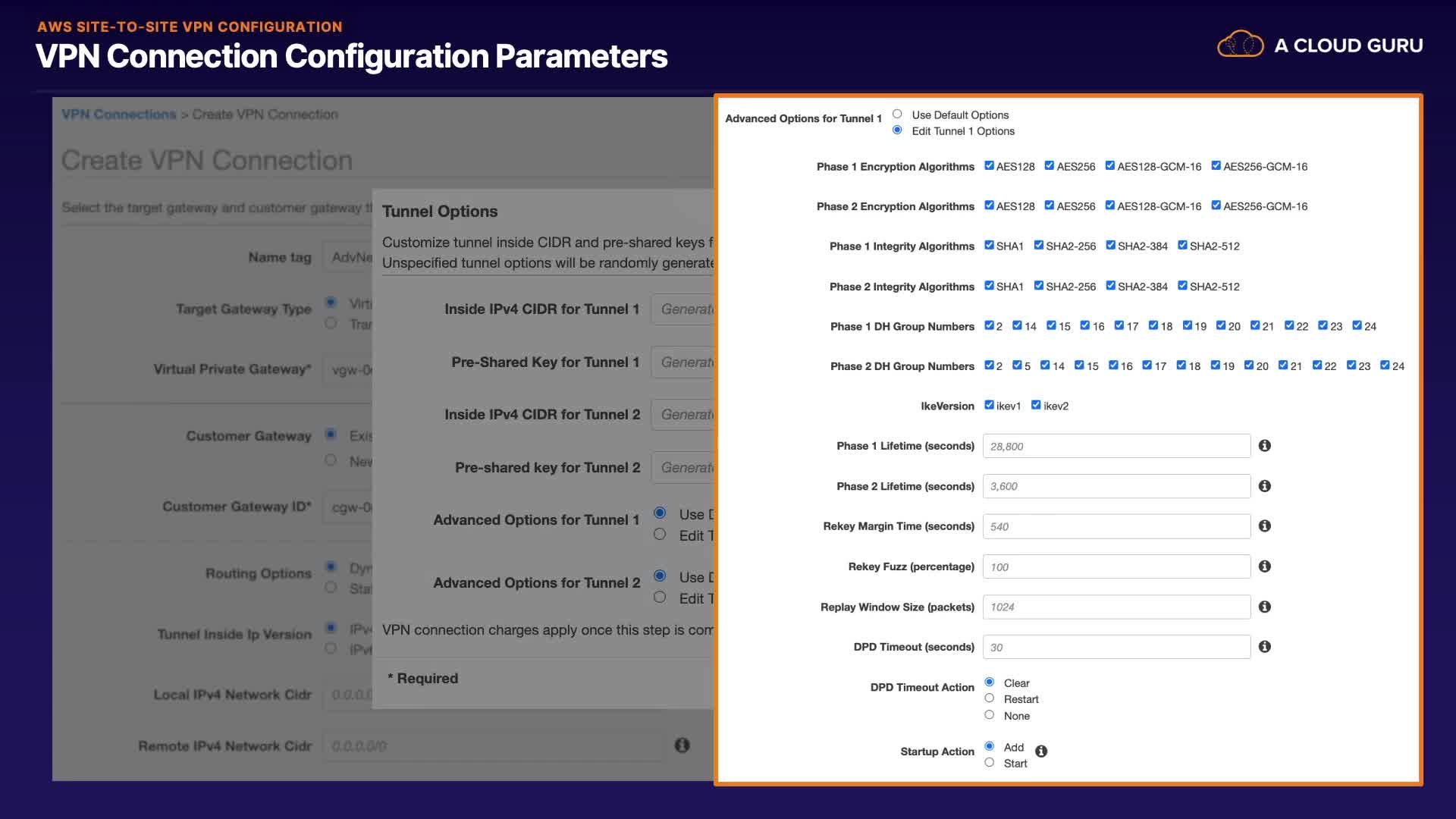This screenshot has width=1456, height=819.
Task: Click the A Cloud Guru logo
Action: pyautogui.click(x=1319, y=45)
